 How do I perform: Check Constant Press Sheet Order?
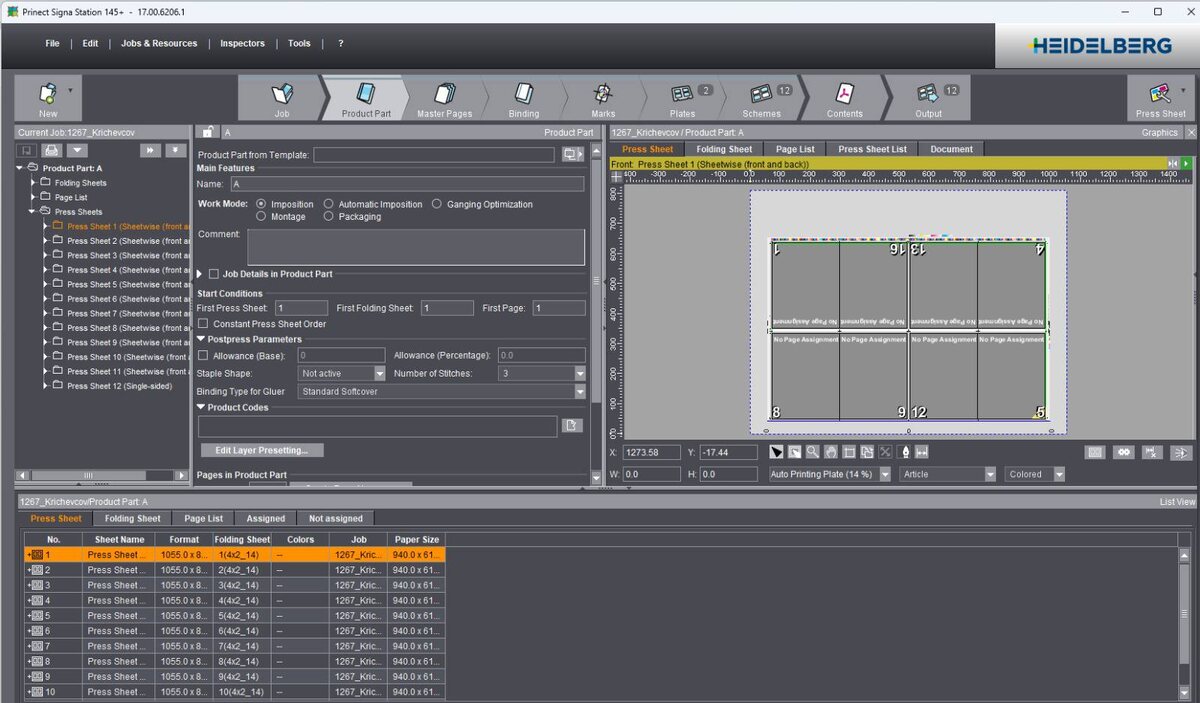pyautogui.click(x=204, y=324)
